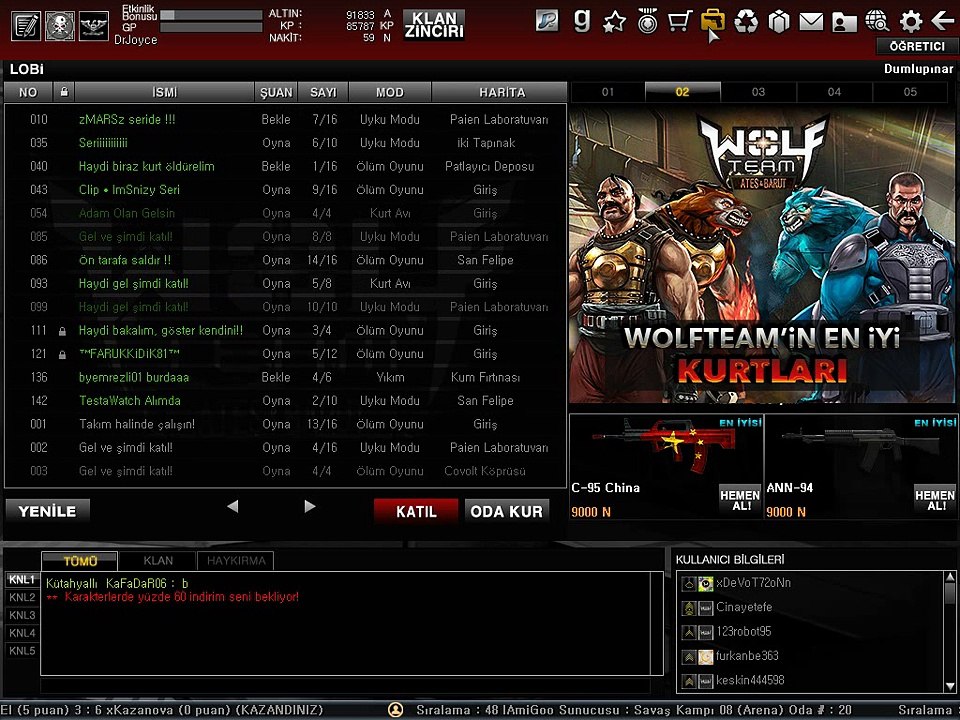Open the notepad quest icon
This screenshot has height=720, width=960.
pyautogui.click(x=26, y=26)
